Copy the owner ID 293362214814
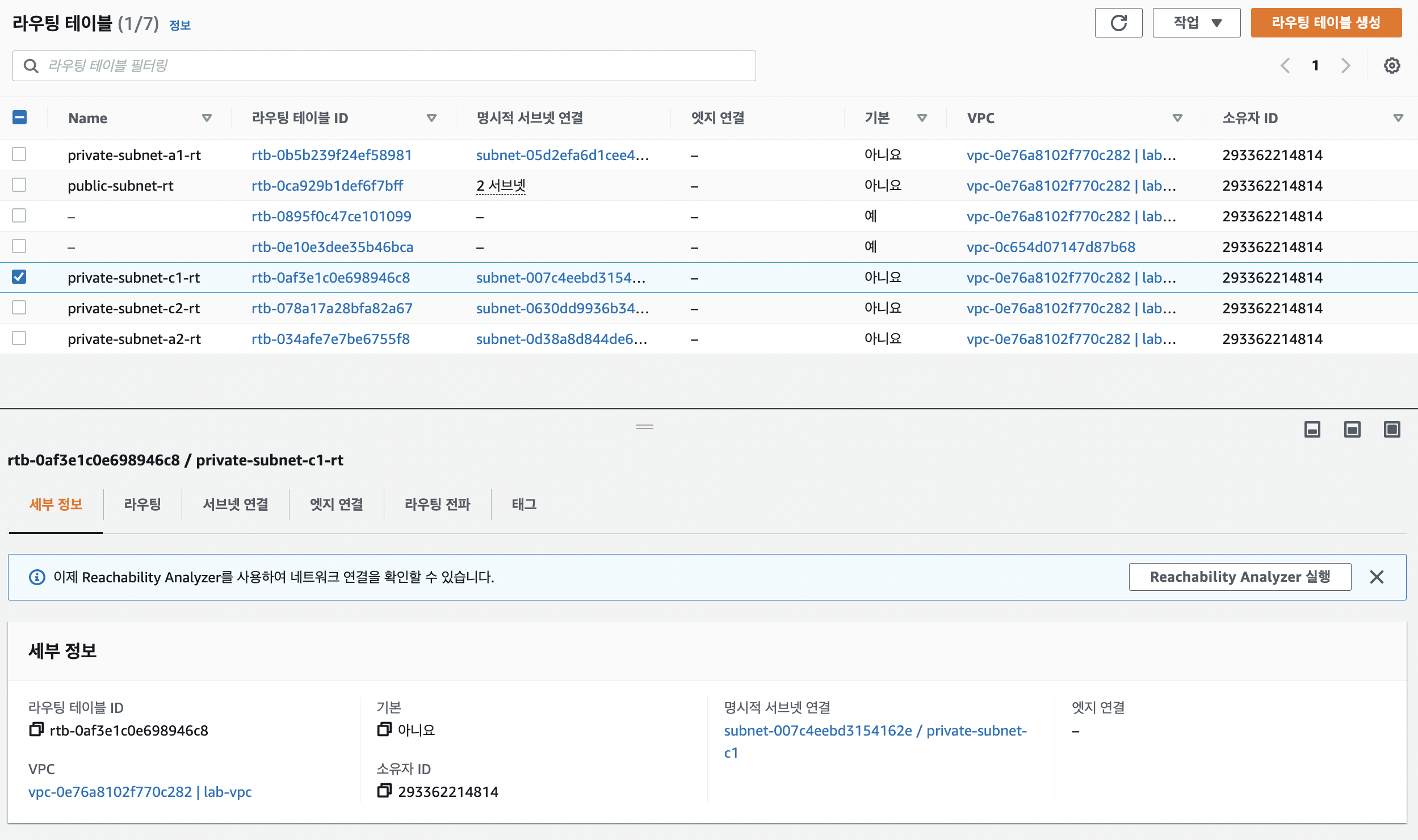 pyautogui.click(x=384, y=791)
